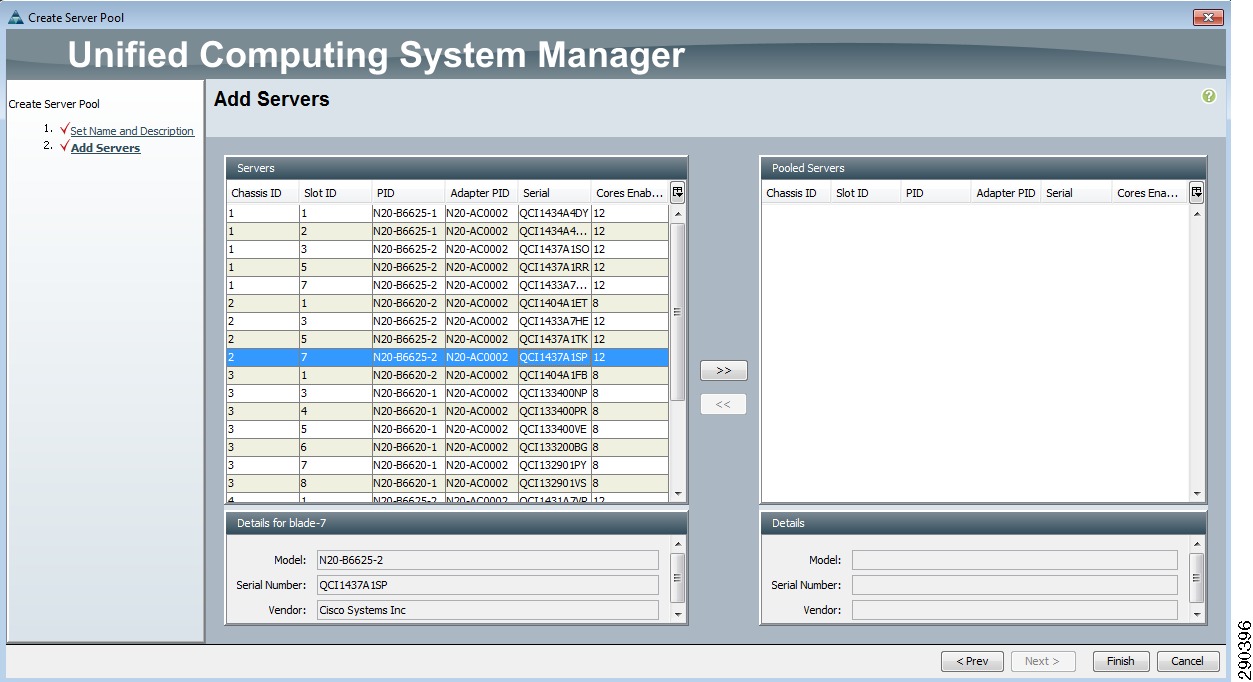Sort Servers table by Serial header

click(555, 193)
